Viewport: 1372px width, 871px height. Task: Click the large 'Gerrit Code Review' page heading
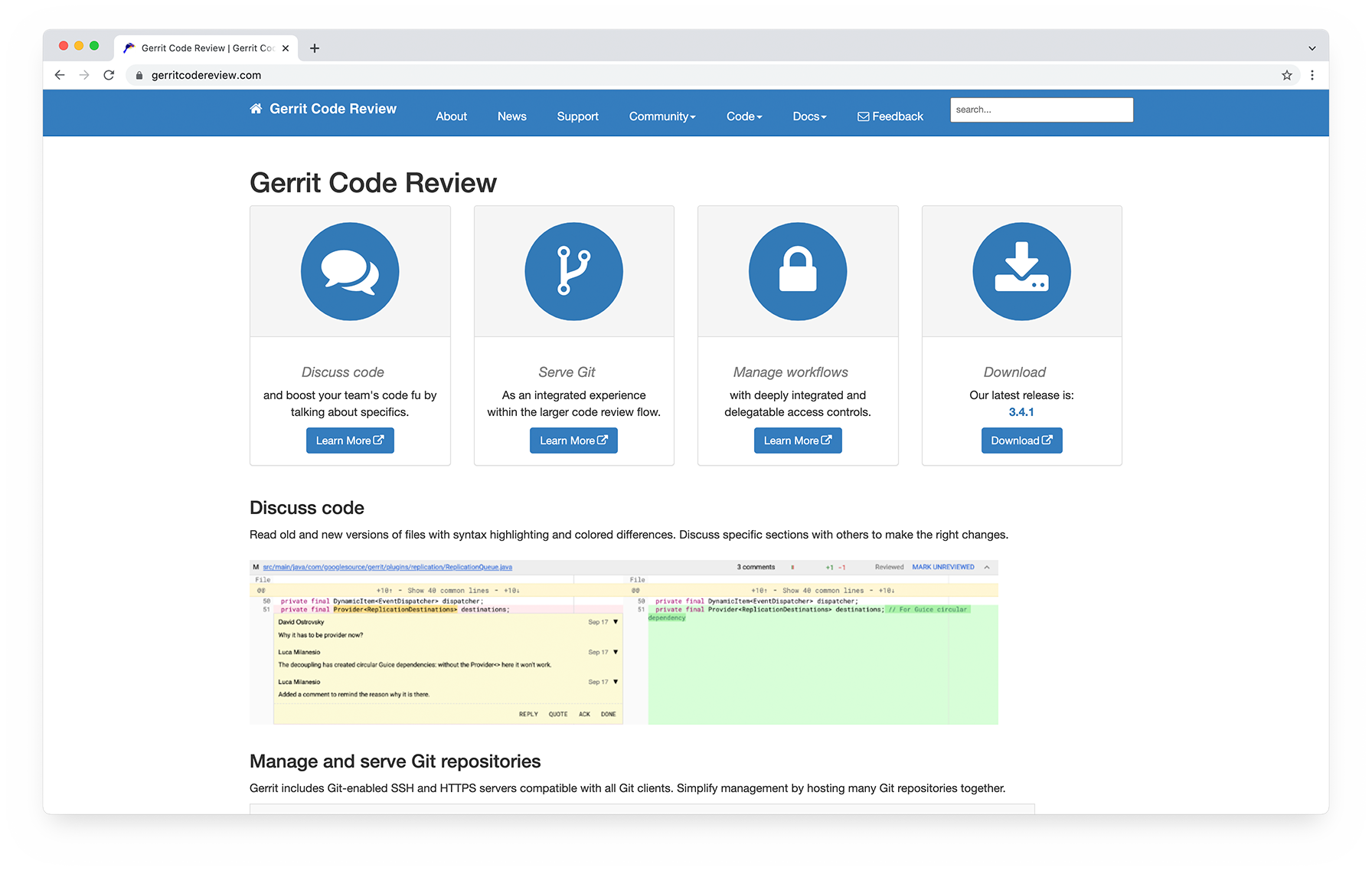click(373, 183)
